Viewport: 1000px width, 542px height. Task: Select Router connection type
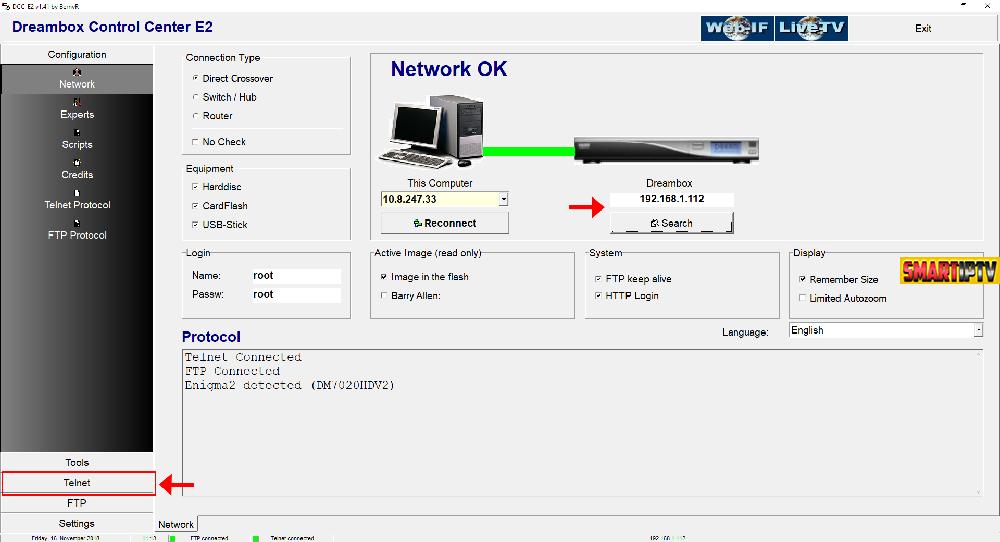pyautogui.click(x=195, y=115)
